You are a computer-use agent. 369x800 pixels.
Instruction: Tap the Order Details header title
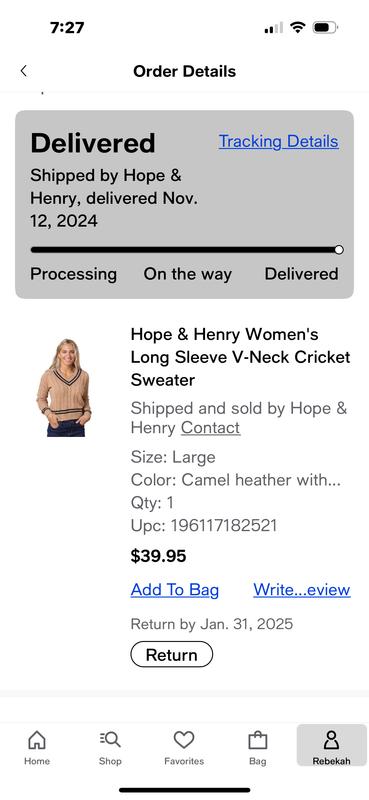point(184,71)
